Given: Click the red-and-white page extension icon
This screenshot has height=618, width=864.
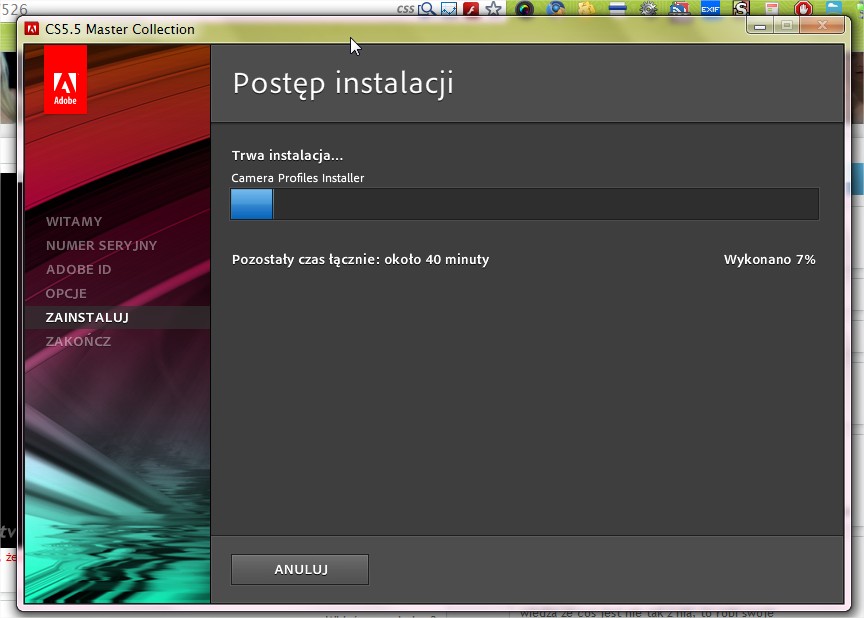Looking at the screenshot, I should click(772, 8).
